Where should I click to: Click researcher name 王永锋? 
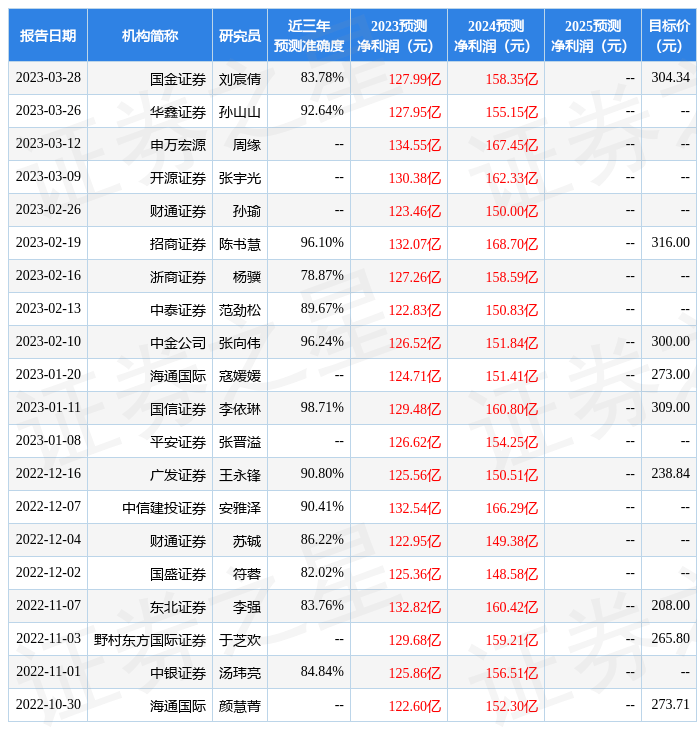pos(240,476)
